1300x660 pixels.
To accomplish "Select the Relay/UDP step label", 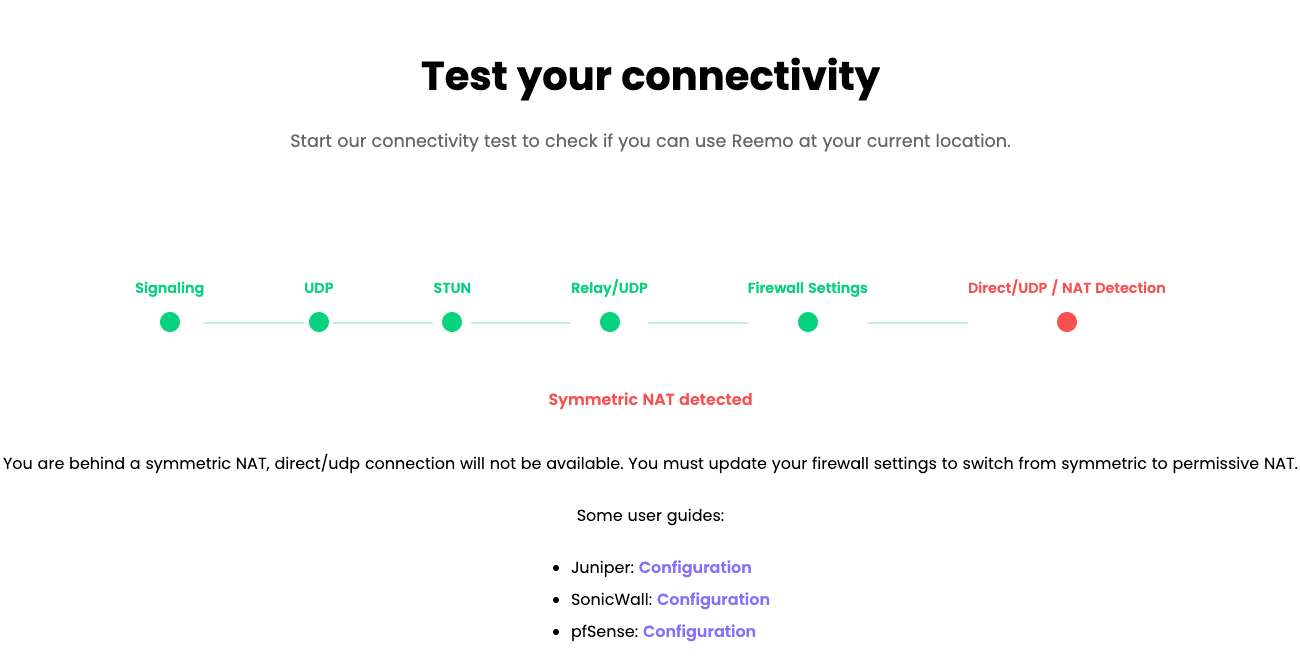I will coord(610,288).
